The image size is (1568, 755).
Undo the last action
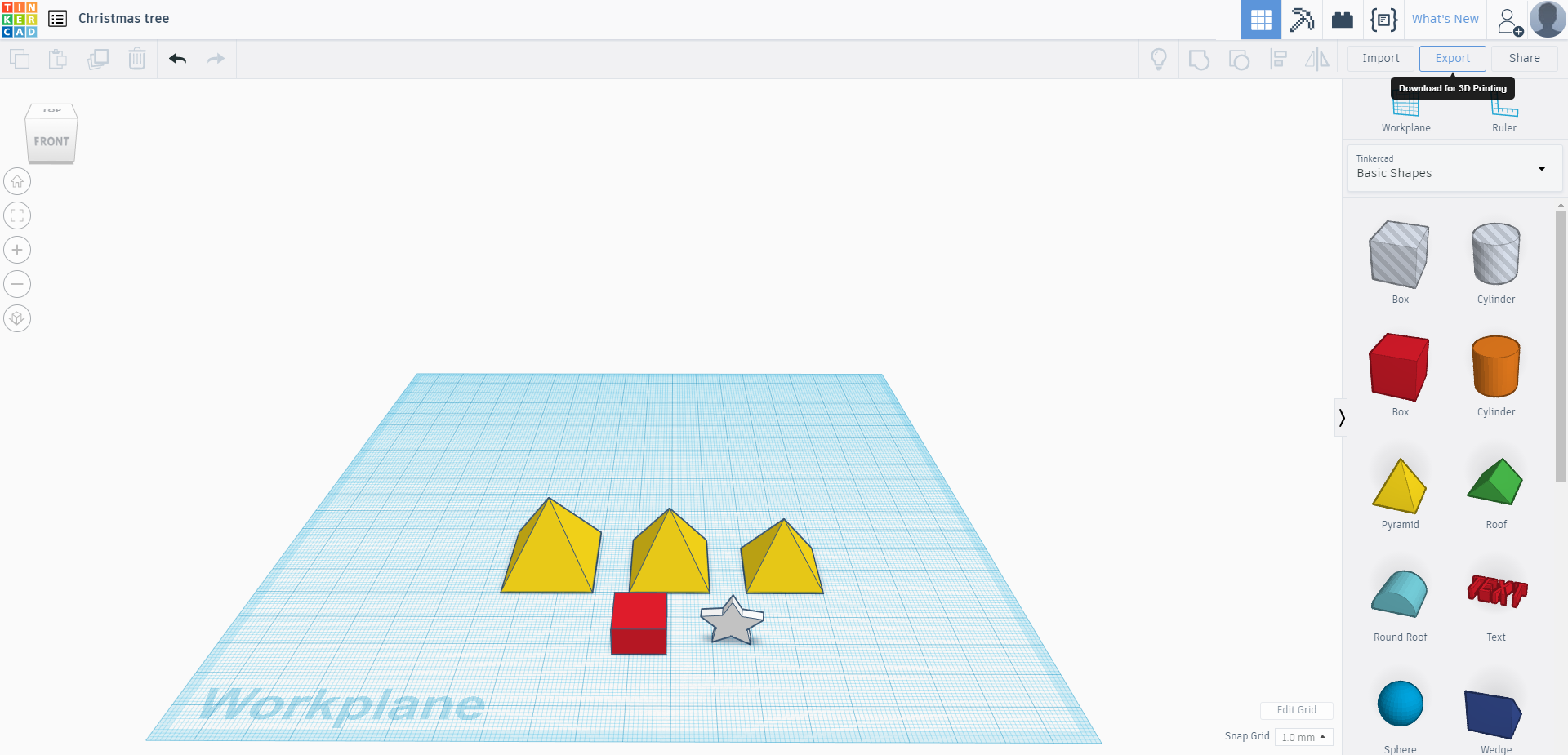click(178, 59)
